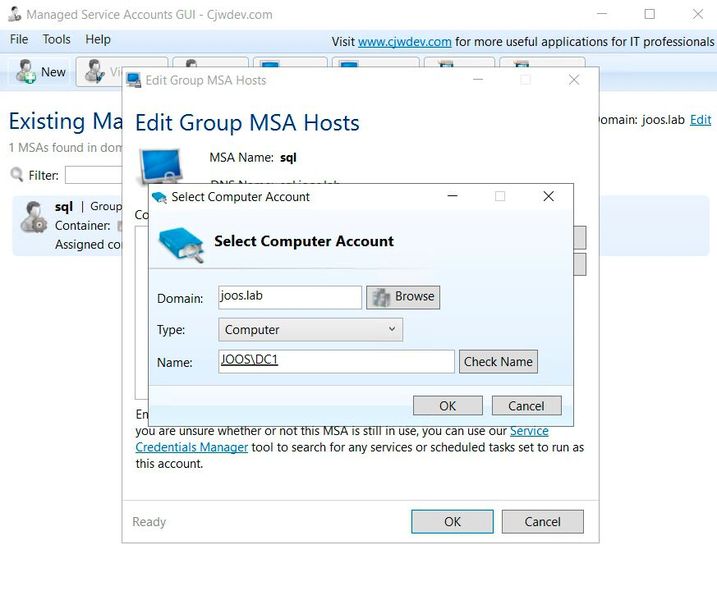The width and height of the screenshot is (717, 600).
Task: Click the Select Computer Account title bar icon
Action: 160,197
